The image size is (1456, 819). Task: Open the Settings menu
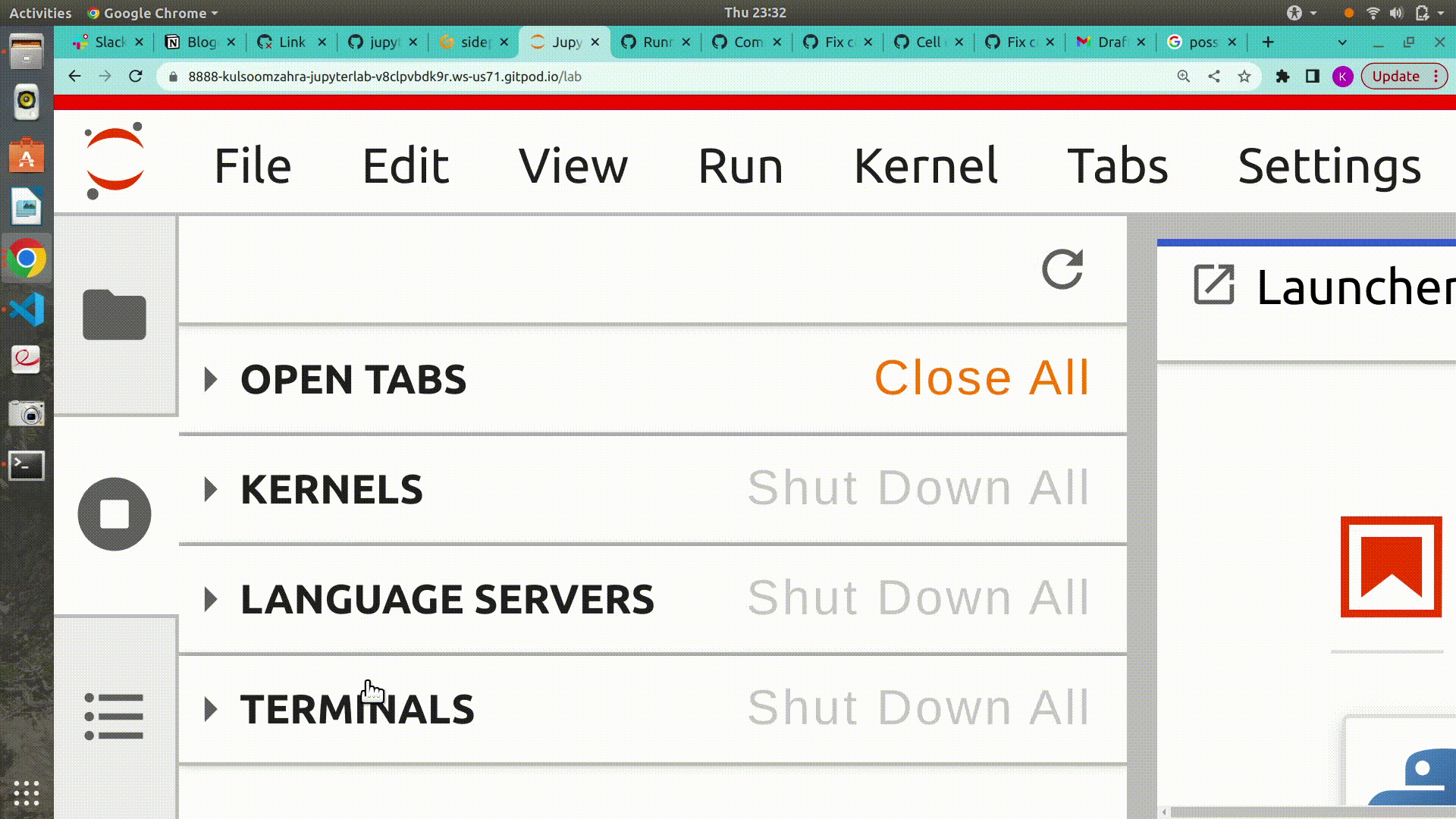1329,166
